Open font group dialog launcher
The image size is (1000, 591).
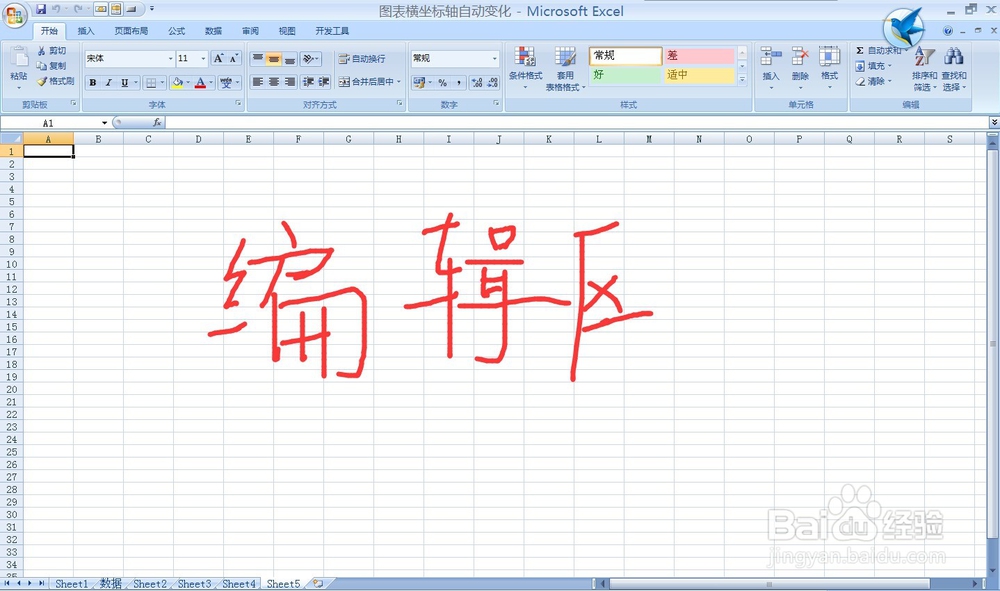[x=238, y=103]
